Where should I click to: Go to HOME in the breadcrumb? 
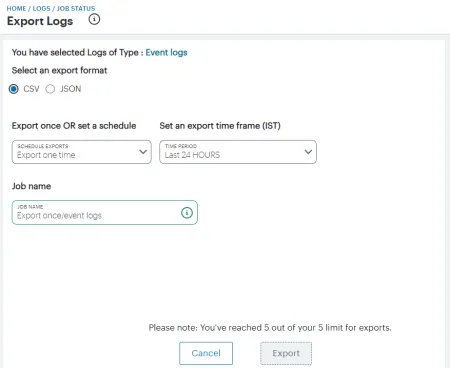pos(16,8)
